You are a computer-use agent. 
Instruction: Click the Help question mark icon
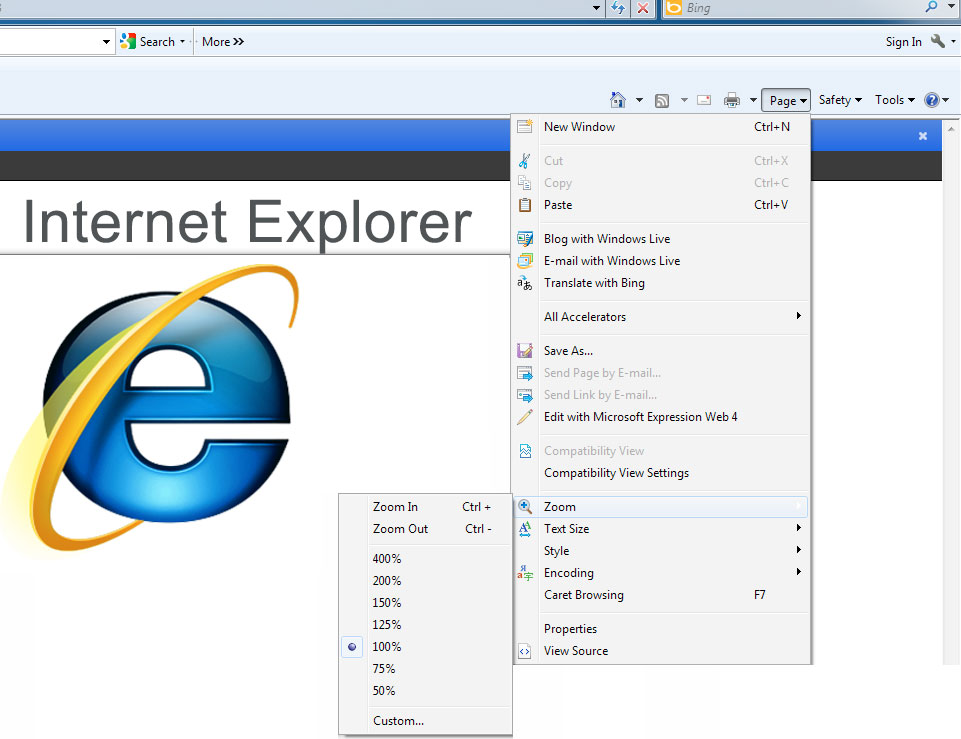[932, 100]
